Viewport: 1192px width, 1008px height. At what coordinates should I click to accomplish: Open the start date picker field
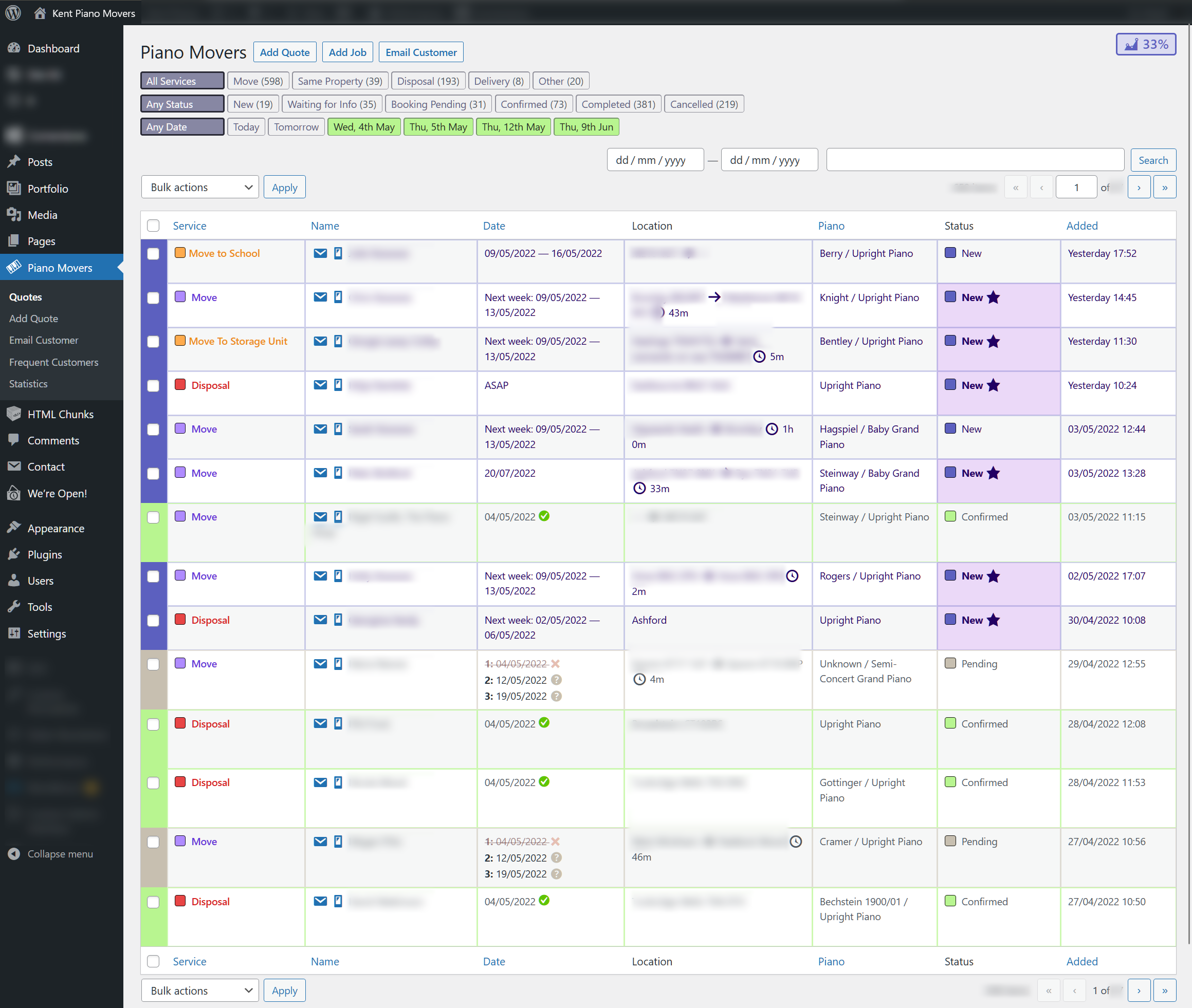(655, 160)
